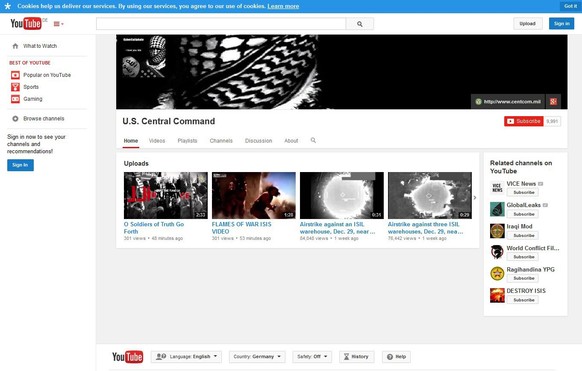The height and width of the screenshot is (371, 582).
Task: Click the VICE News channel name
Action: 521,184
